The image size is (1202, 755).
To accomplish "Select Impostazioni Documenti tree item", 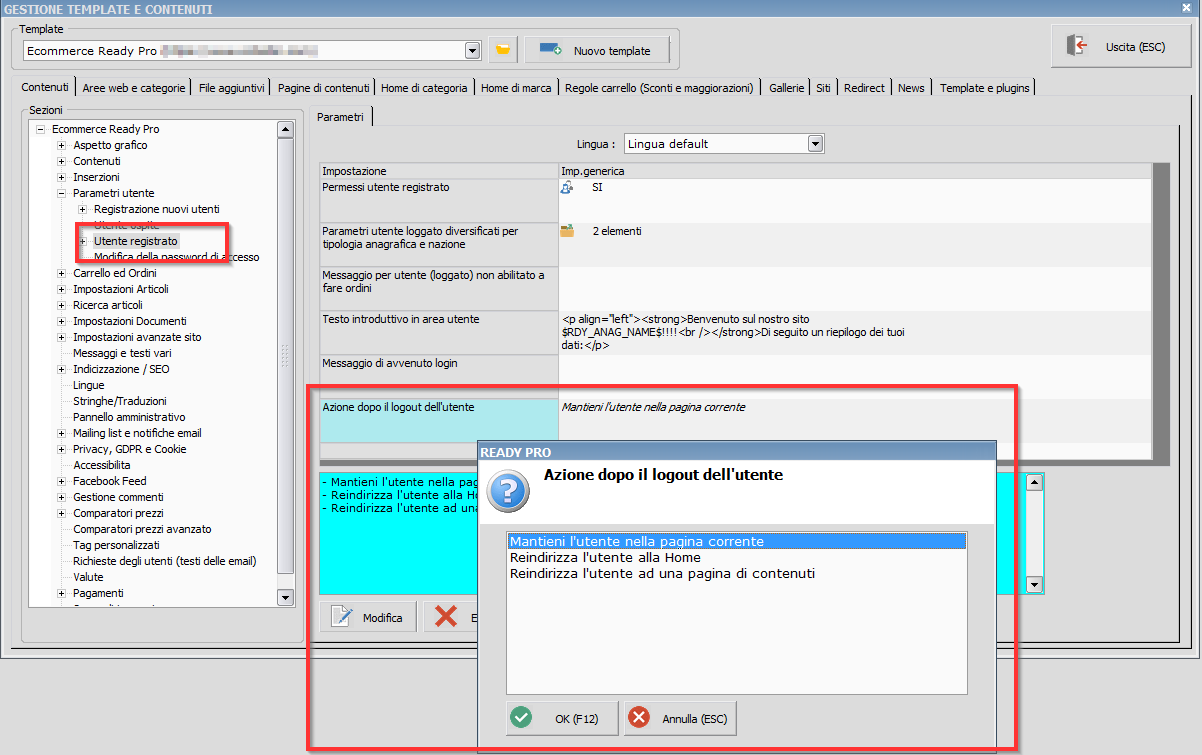I will 129,321.
